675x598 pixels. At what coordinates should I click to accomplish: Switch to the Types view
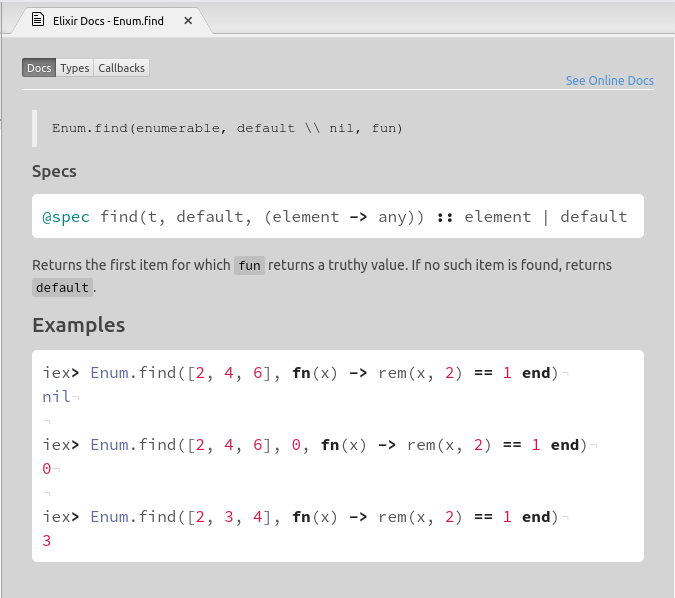[74, 68]
